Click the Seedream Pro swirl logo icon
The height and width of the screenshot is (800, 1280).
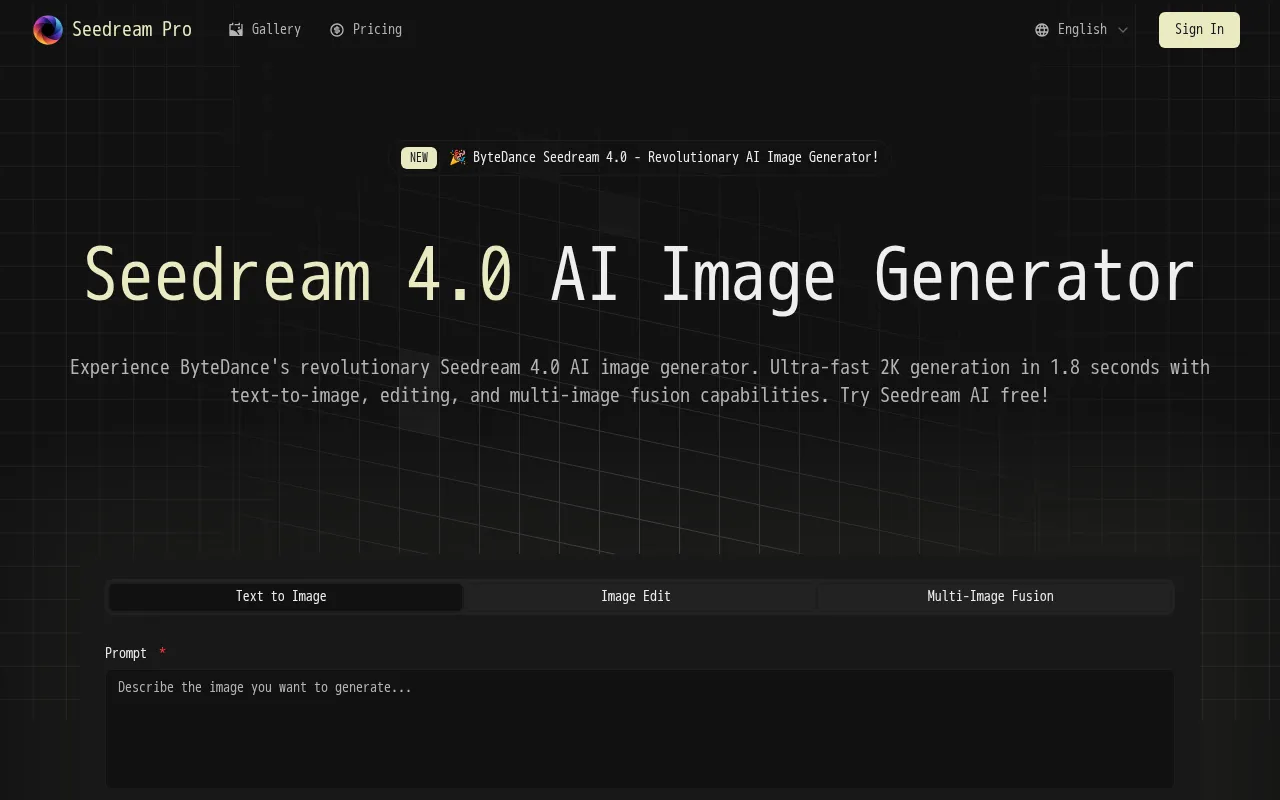point(48,30)
